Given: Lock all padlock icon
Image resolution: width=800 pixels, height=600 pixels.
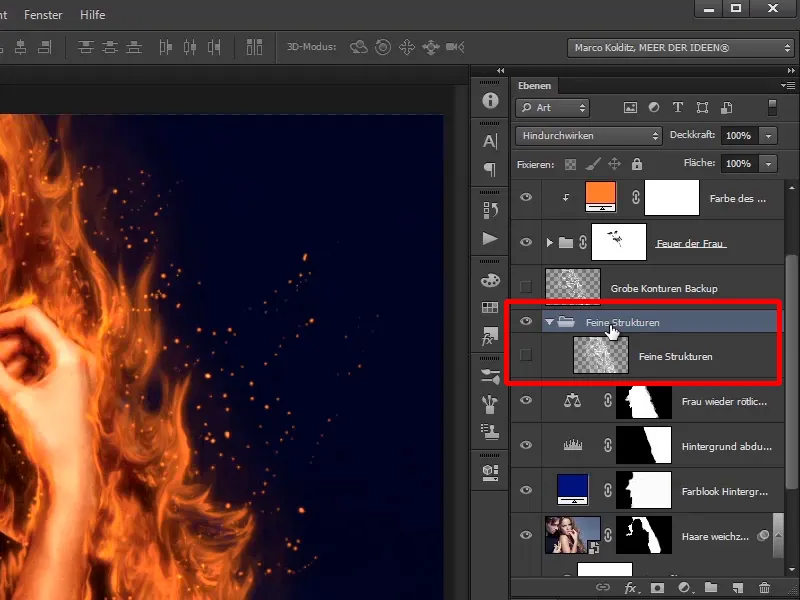Looking at the screenshot, I should coord(637,164).
